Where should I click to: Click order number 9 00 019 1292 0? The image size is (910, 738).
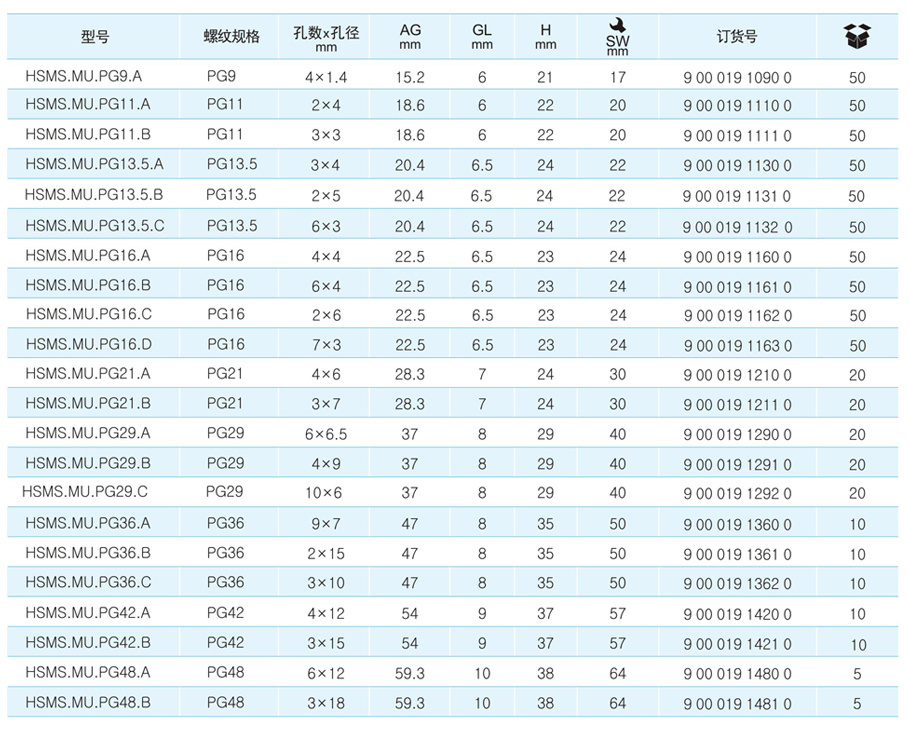(x=737, y=493)
